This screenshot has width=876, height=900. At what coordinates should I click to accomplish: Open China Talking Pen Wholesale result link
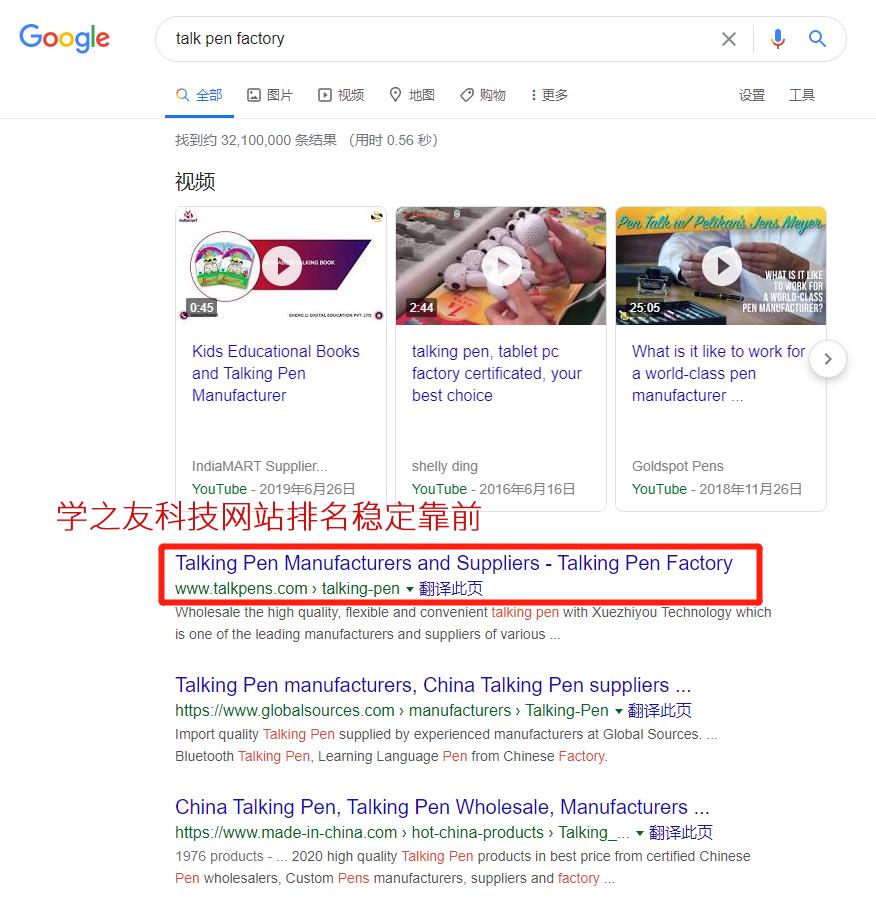pos(442,807)
